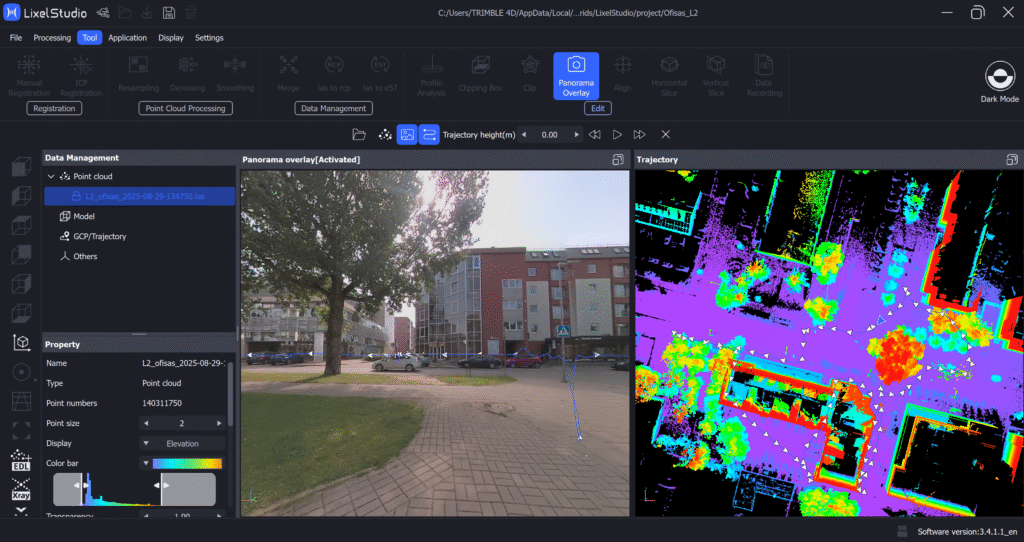Screen dimensions: 1024x542
Task: Click the Trajectory height input field
Action: [x=549, y=134]
